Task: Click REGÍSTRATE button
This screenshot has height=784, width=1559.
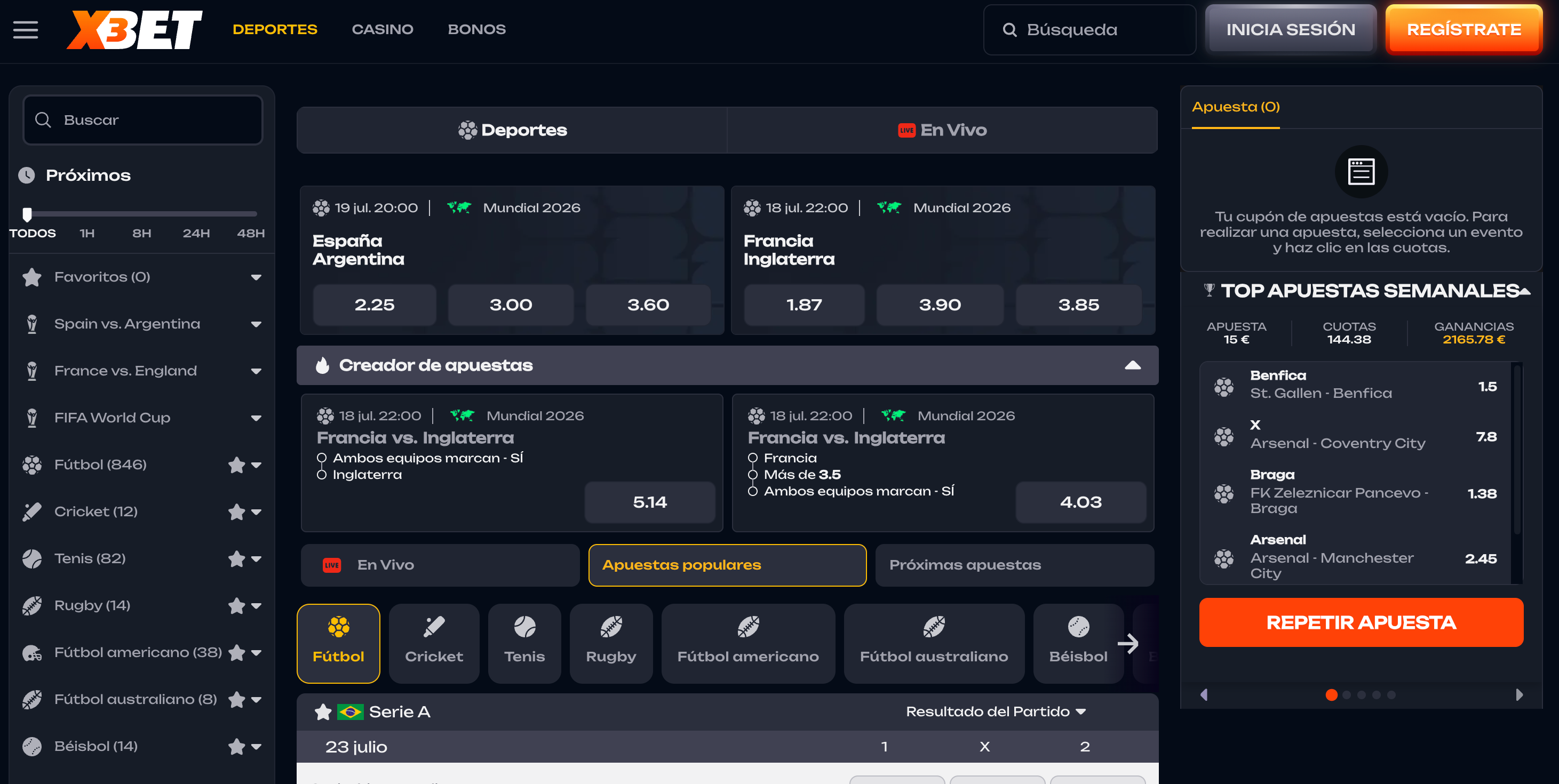Action: pos(1463,30)
